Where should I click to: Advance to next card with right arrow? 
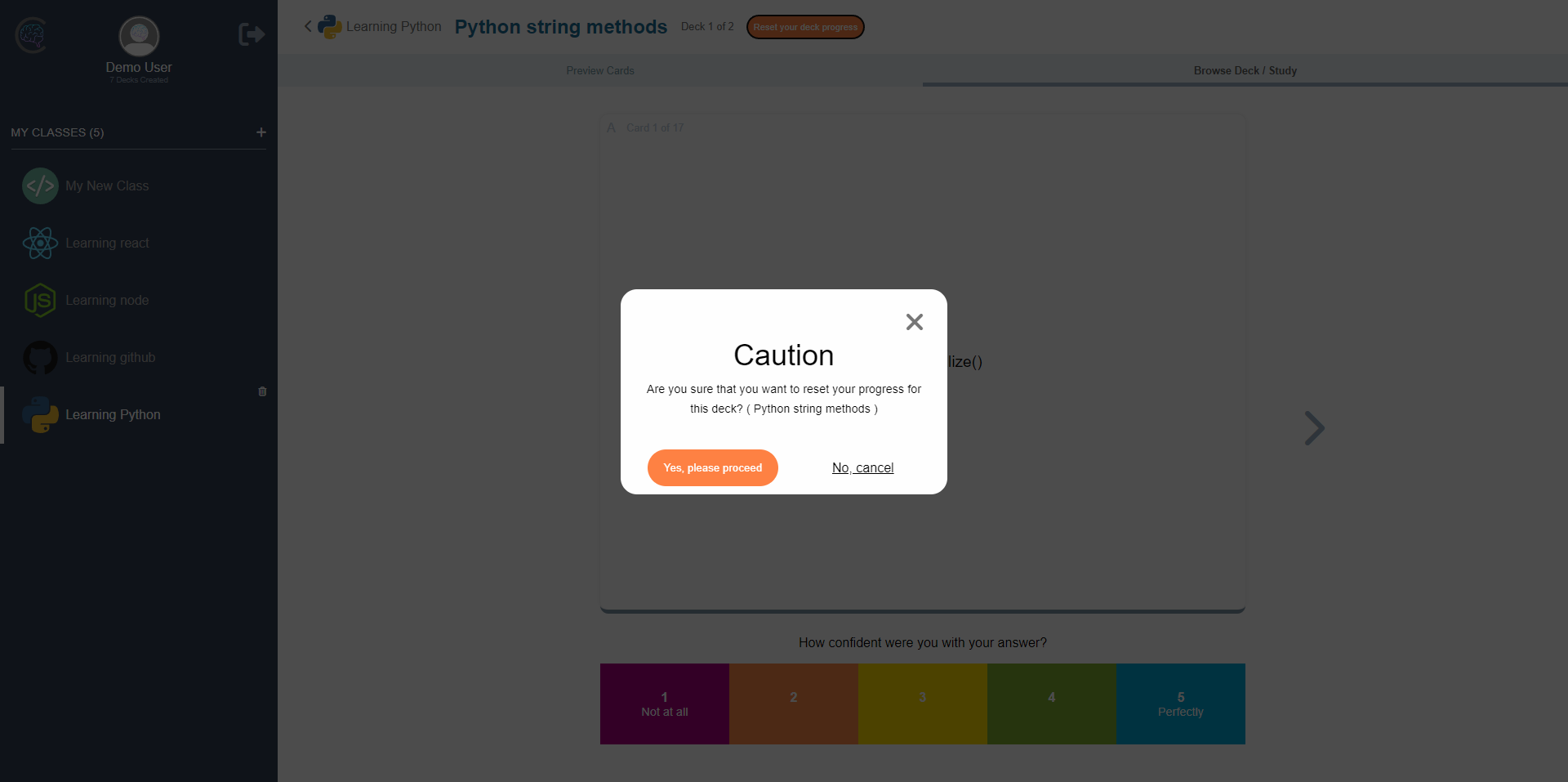click(x=1314, y=427)
